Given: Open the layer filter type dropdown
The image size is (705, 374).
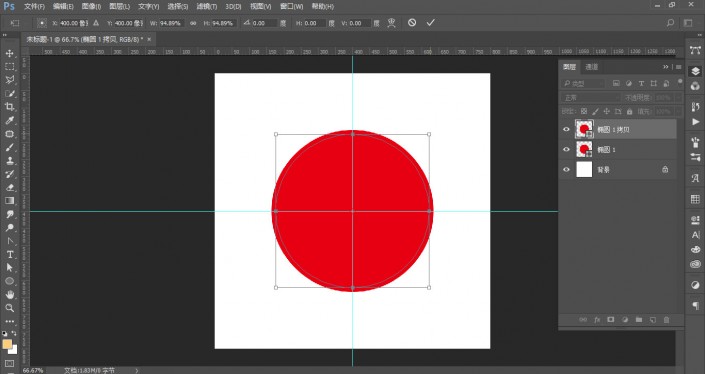Looking at the screenshot, I should click(x=583, y=84).
